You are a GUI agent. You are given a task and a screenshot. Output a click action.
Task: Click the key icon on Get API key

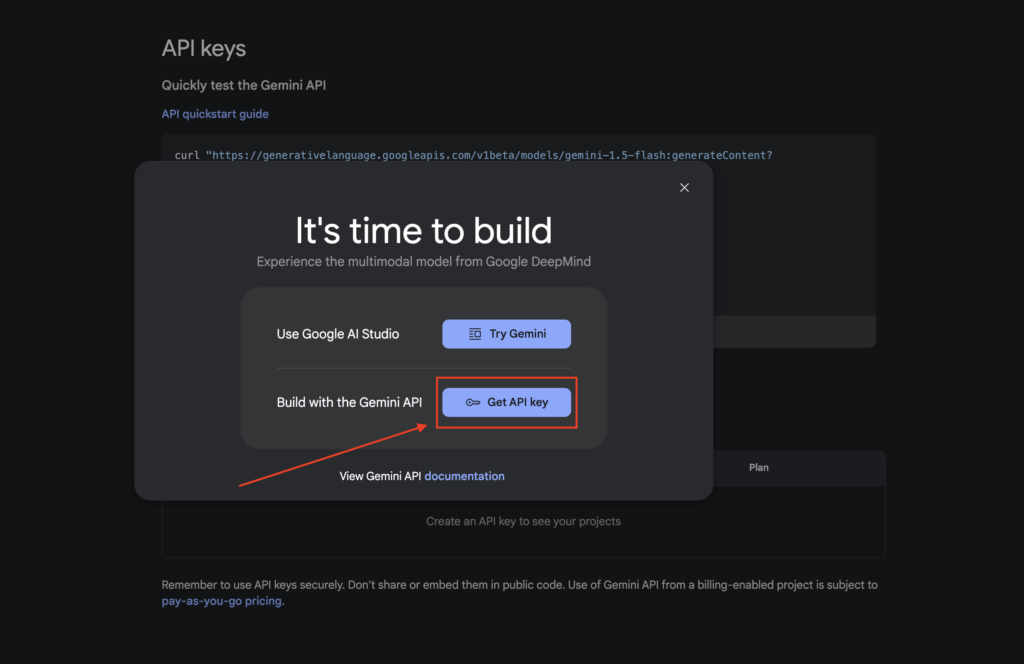pyautogui.click(x=473, y=402)
